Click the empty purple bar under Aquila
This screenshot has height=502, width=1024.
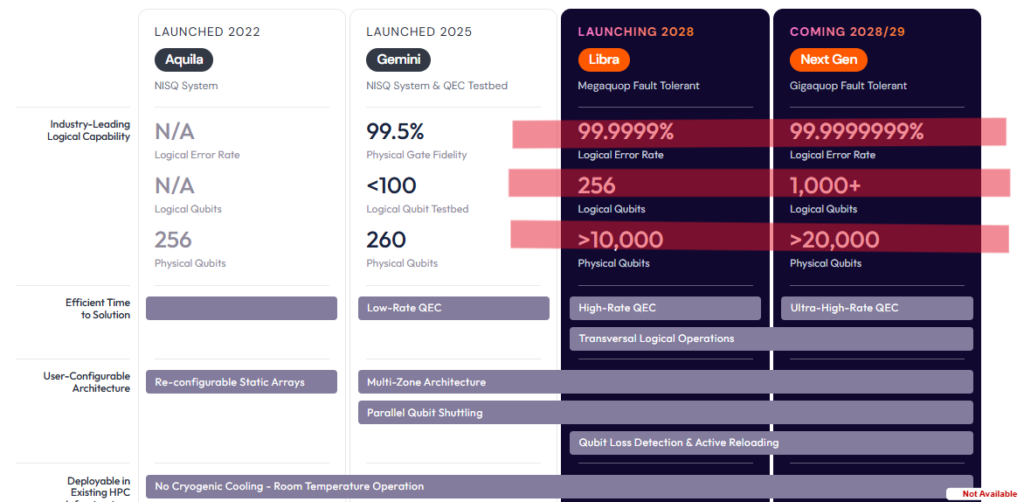[241, 308]
